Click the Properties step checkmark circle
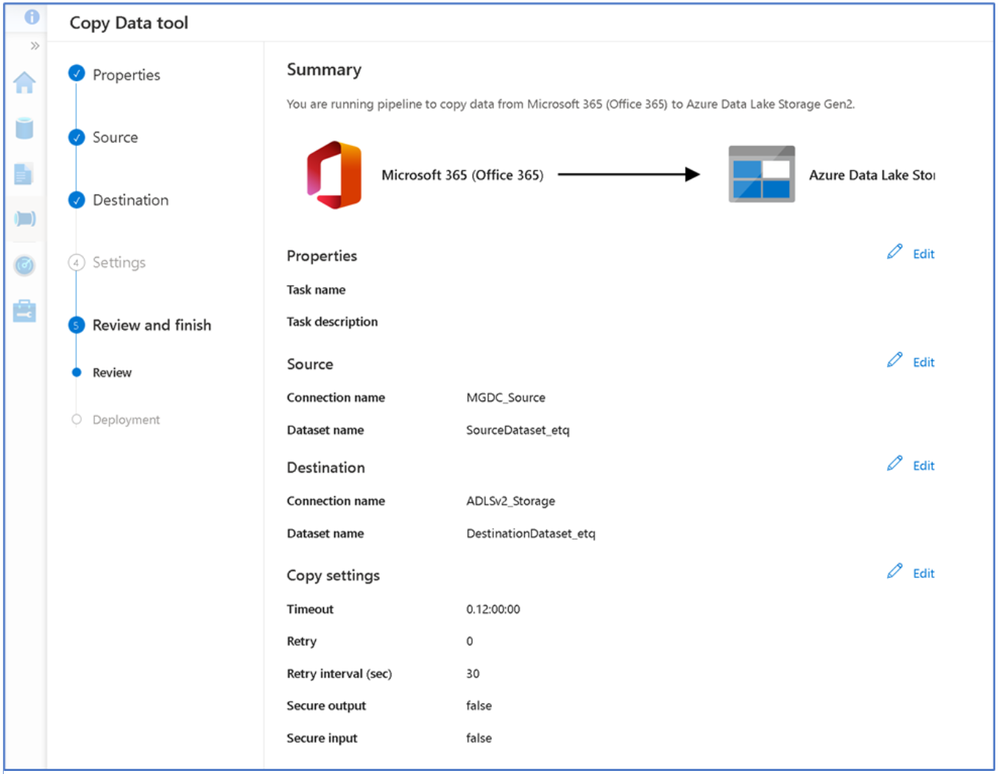The width and height of the screenshot is (999, 774). [76, 73]
